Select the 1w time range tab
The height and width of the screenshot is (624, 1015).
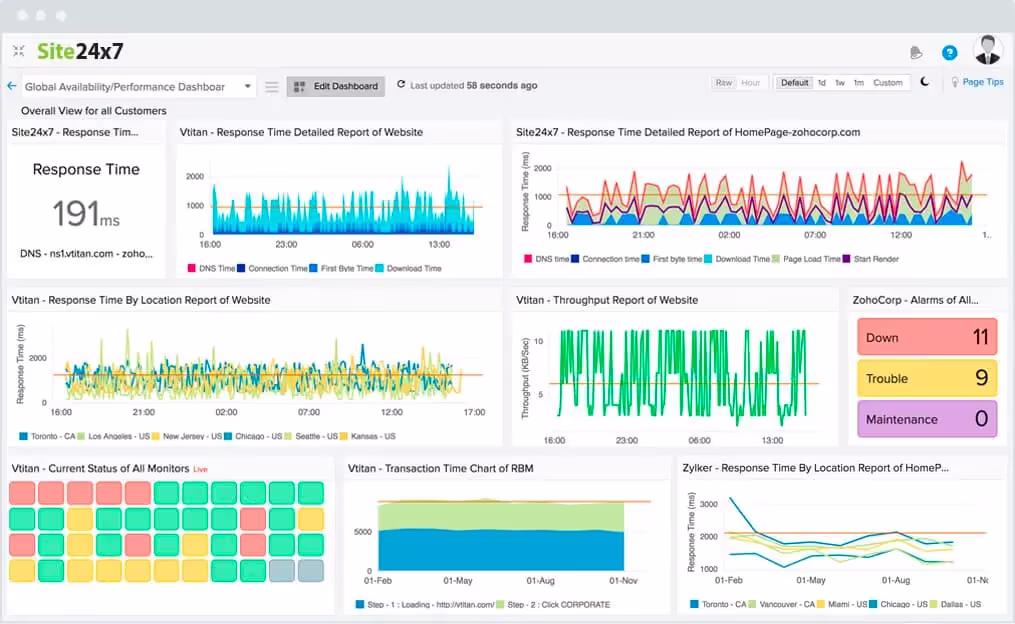(841, 82)
